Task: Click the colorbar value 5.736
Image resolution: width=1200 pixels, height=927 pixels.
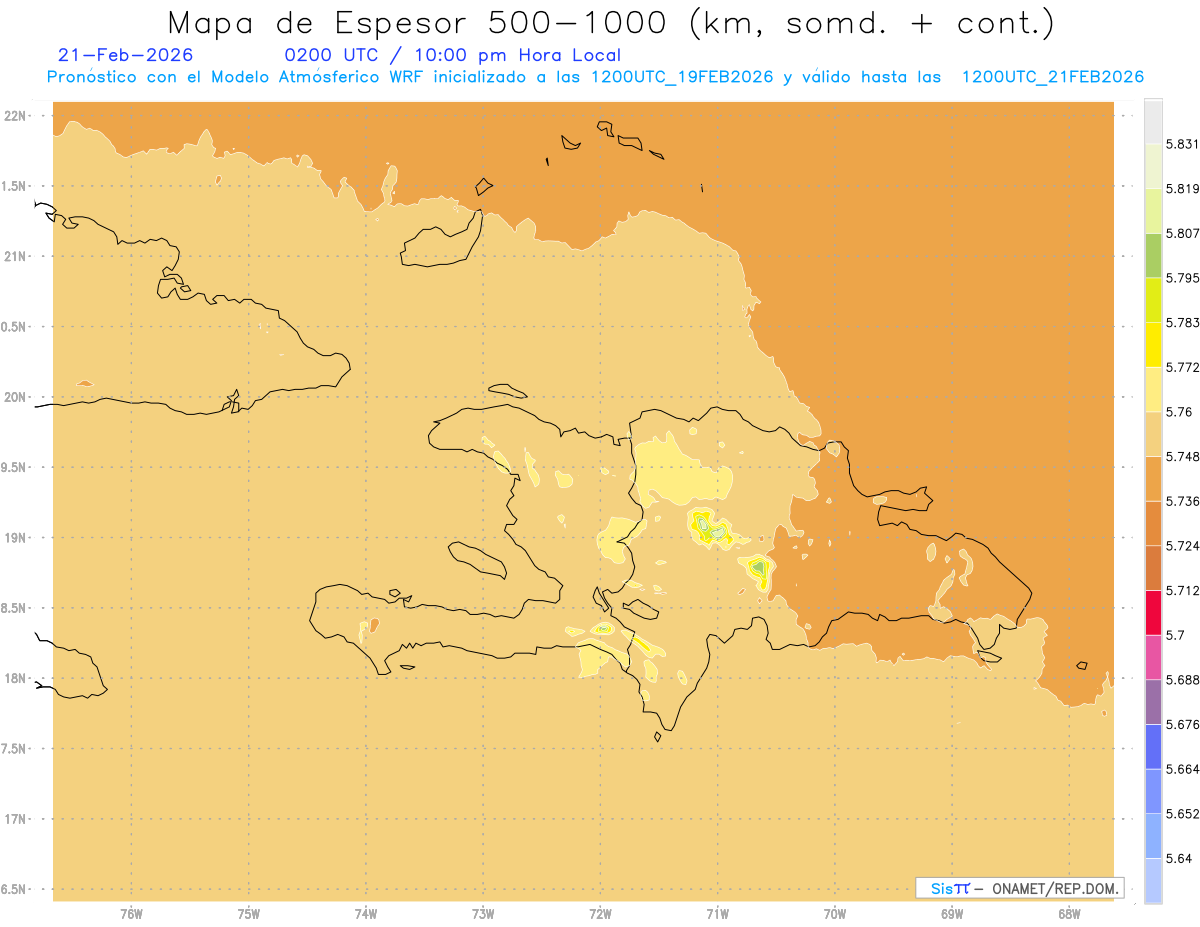Action: pyautogui.click(x=1182, y=501)
